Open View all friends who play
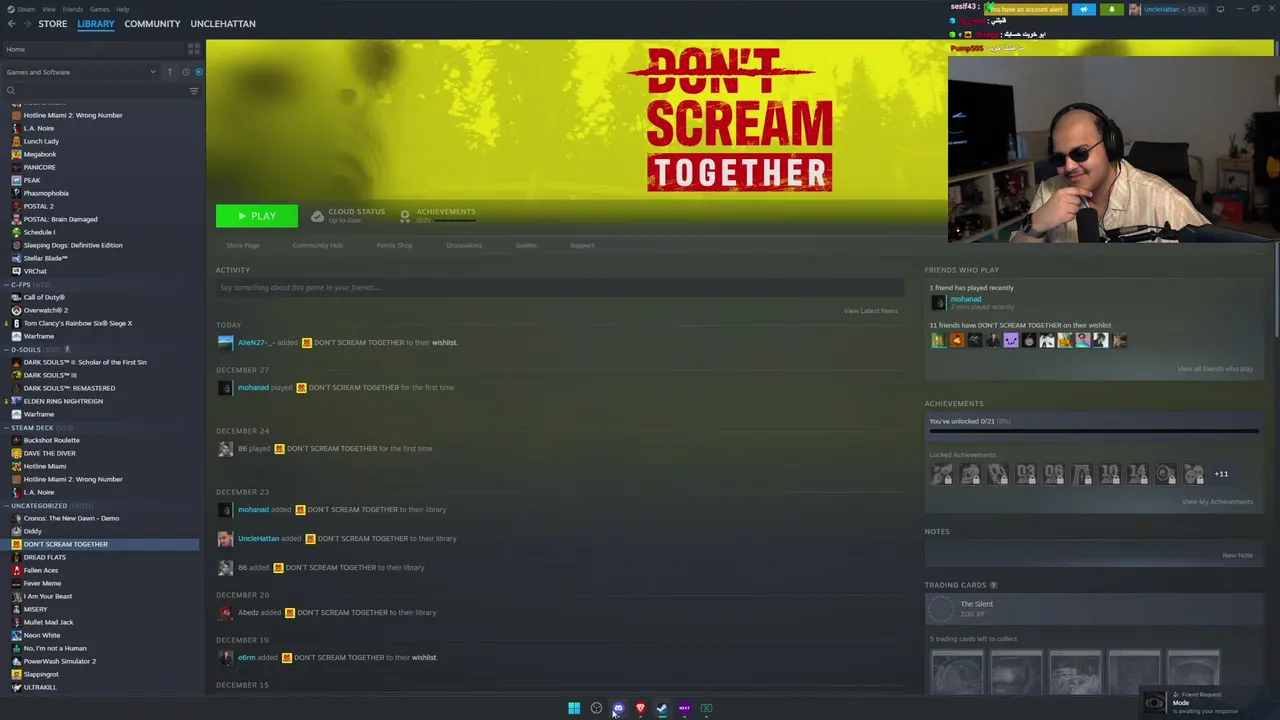The width and height of the screenshot is (1280, 720). click(x=1215, y=369)
